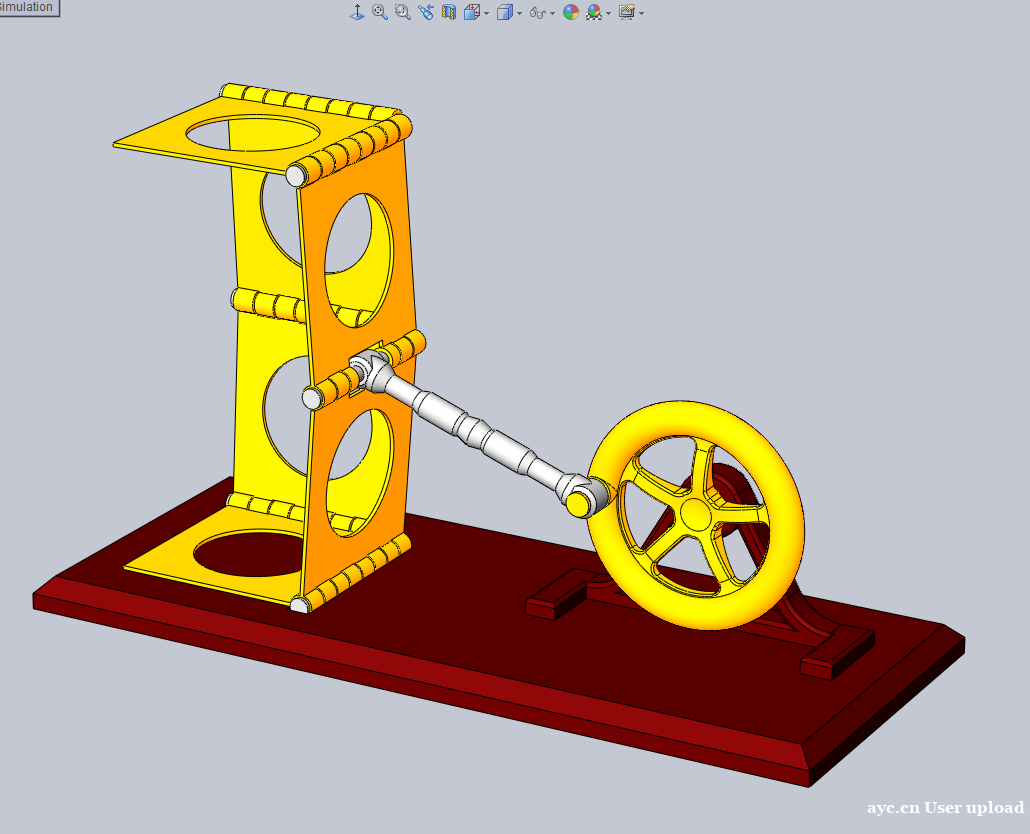1030x834 pixels.
Task: Toggle the Section View tool
Action: [449, 12]
